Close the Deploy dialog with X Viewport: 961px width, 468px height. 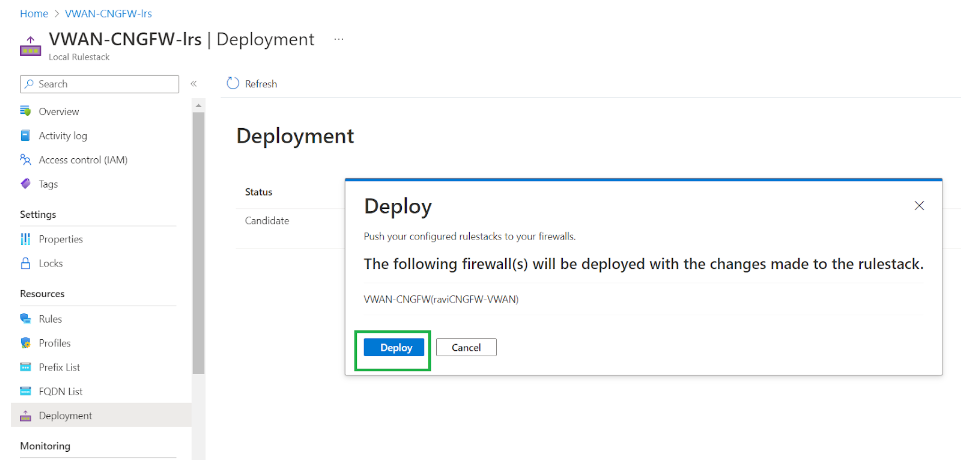[920, 206]
